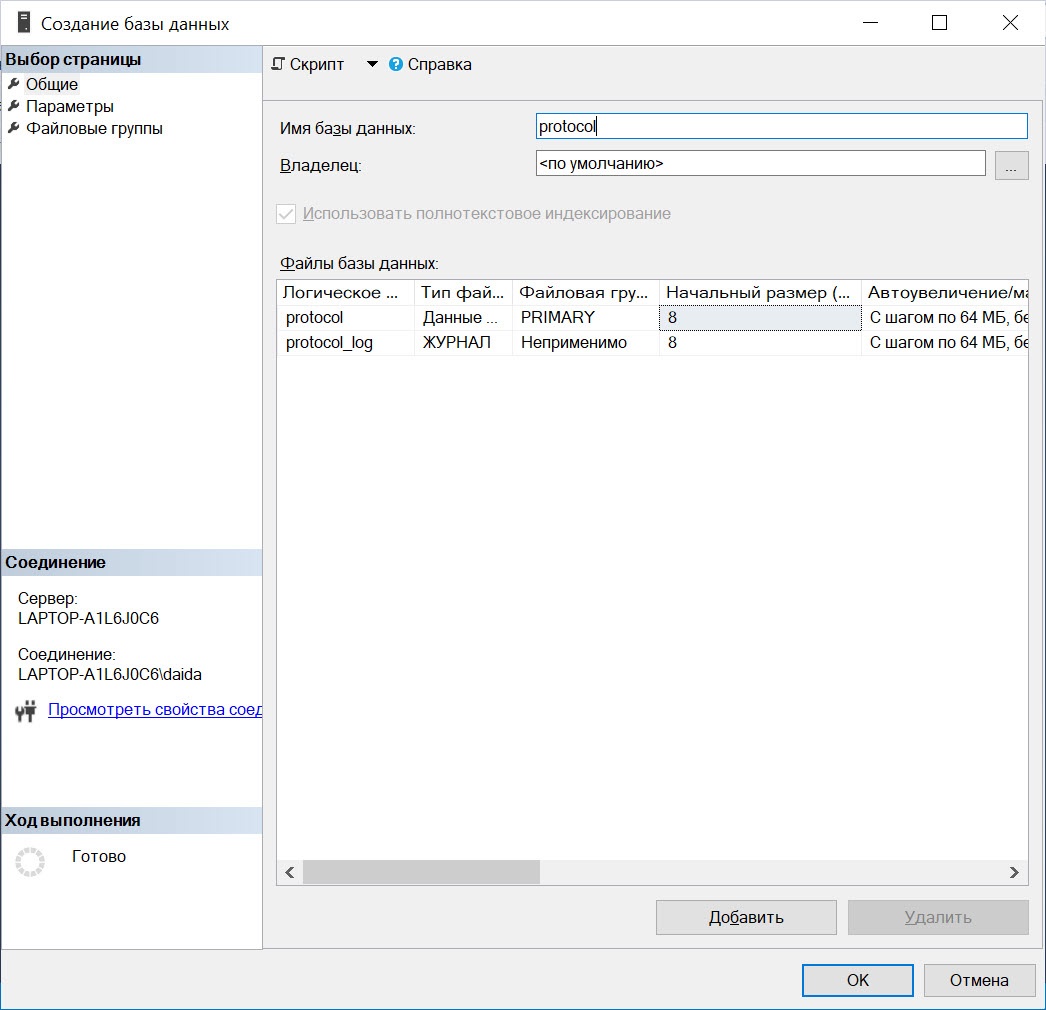Open the Script dropdown arrow
Screen dimensions: 1046x1010
[372, 65]
